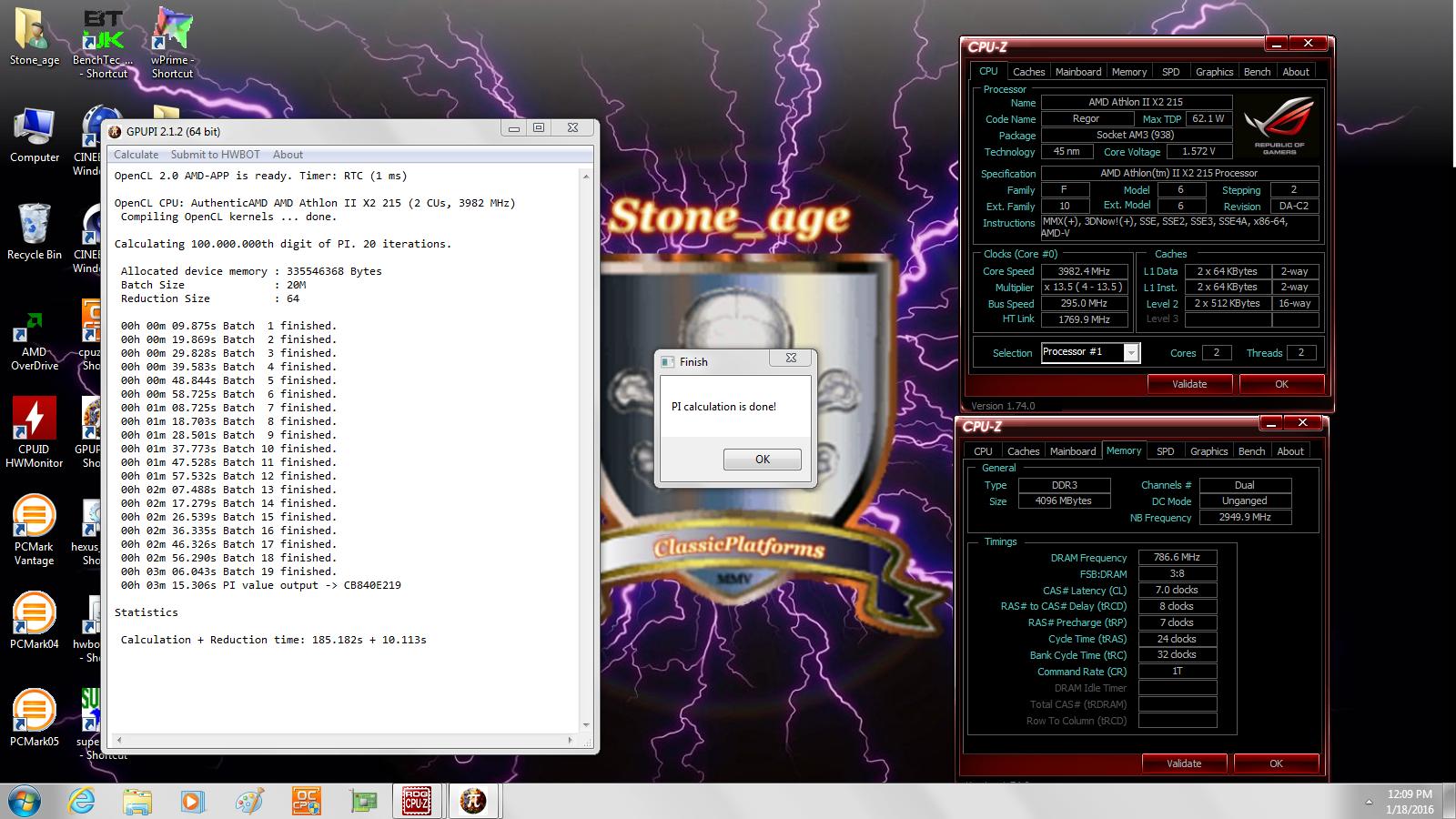Switch to GPUPI taskbar button

coord(472,801)
